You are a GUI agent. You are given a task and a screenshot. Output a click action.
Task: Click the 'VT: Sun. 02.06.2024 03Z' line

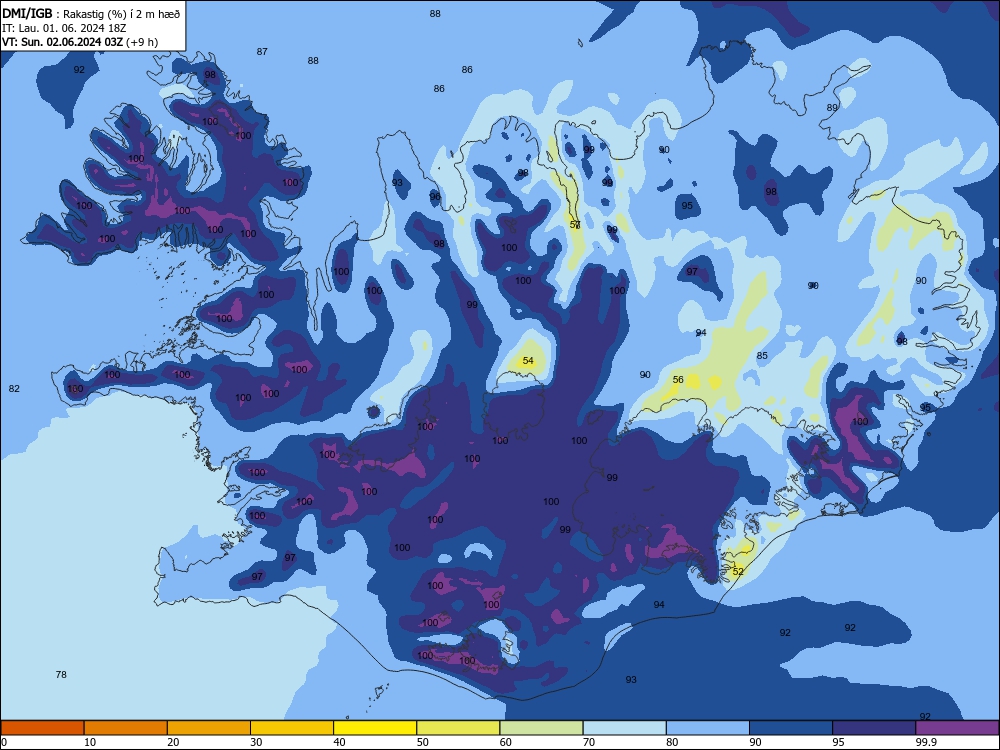[62, 42]
